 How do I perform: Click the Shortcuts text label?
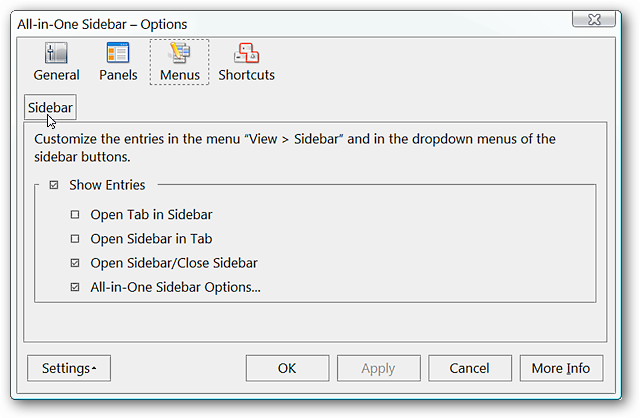tap(246, 75)
